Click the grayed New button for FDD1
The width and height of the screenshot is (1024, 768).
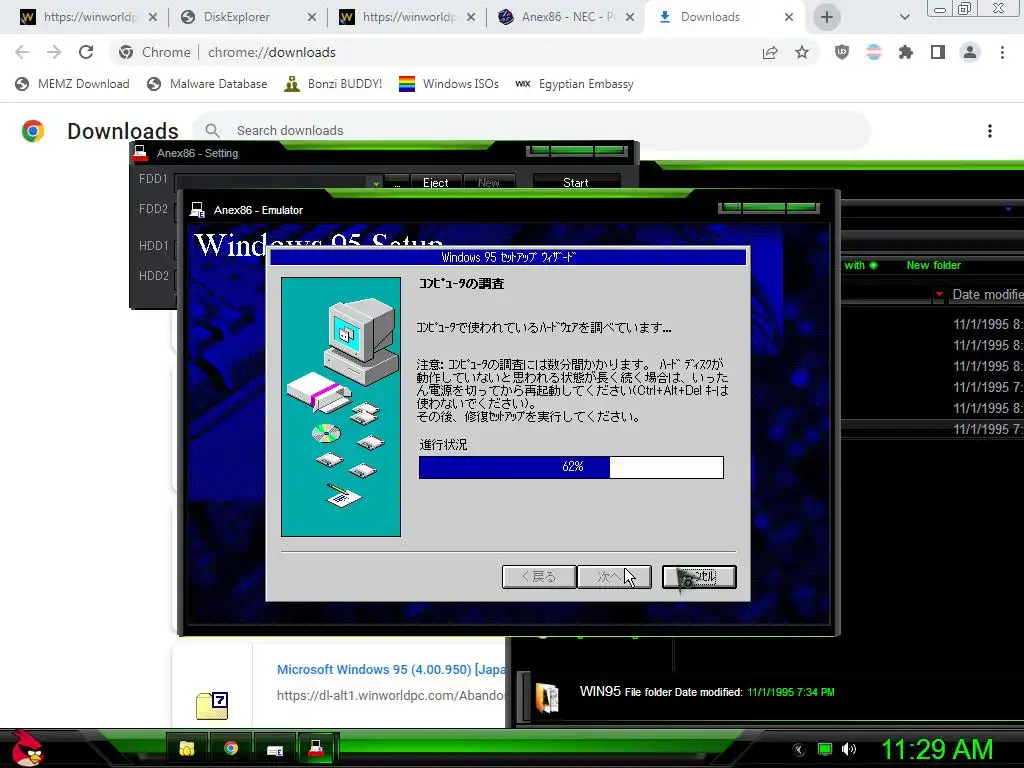click(488, 183)
